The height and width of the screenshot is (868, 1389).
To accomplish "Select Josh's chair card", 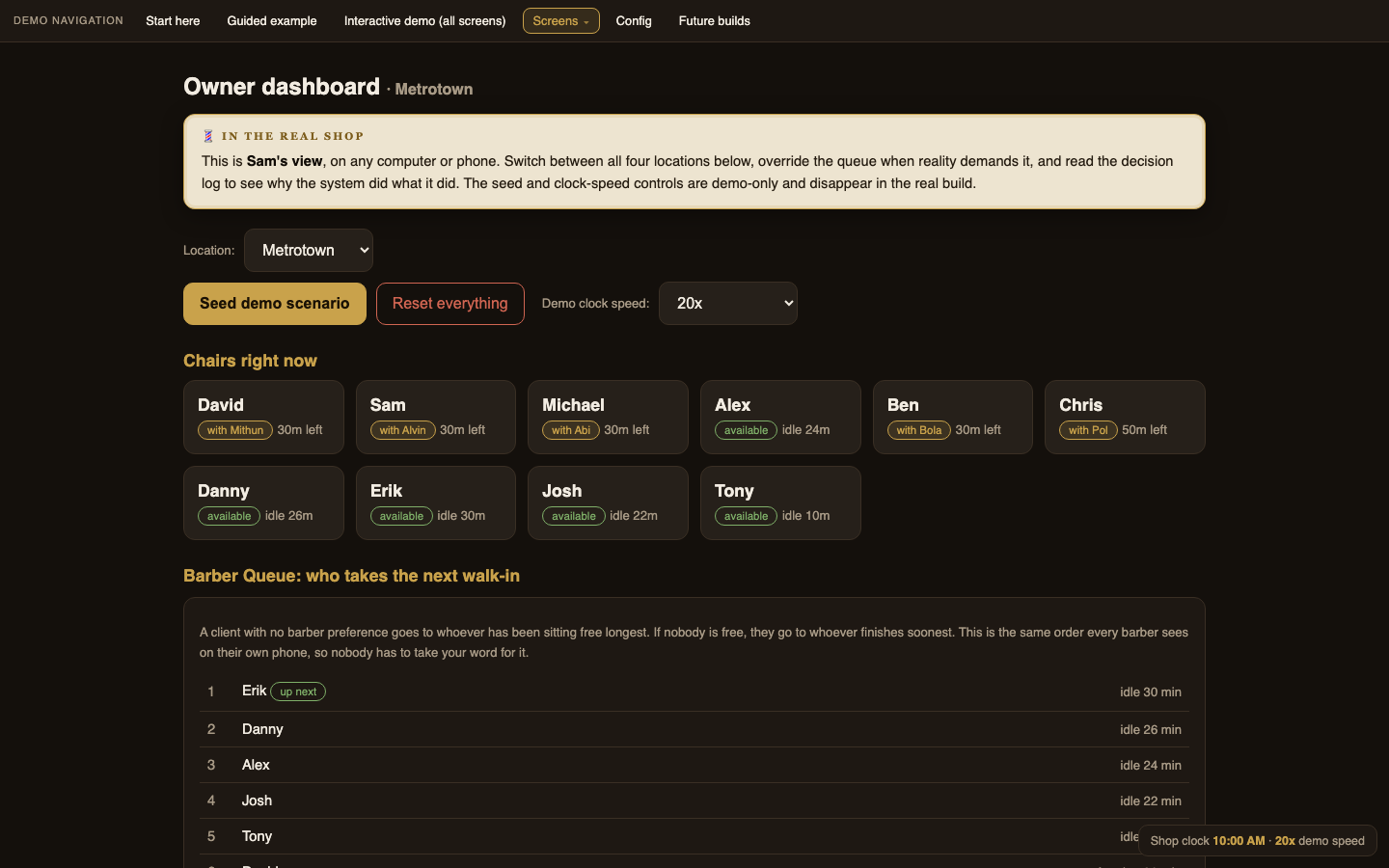I will pyautogui.click(x=608, y=502).
